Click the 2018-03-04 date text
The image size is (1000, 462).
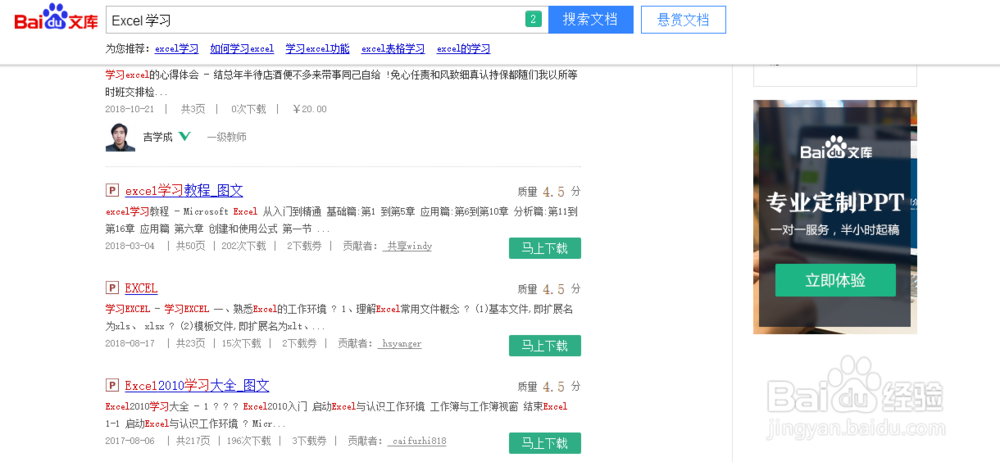[x=130, y=246]
